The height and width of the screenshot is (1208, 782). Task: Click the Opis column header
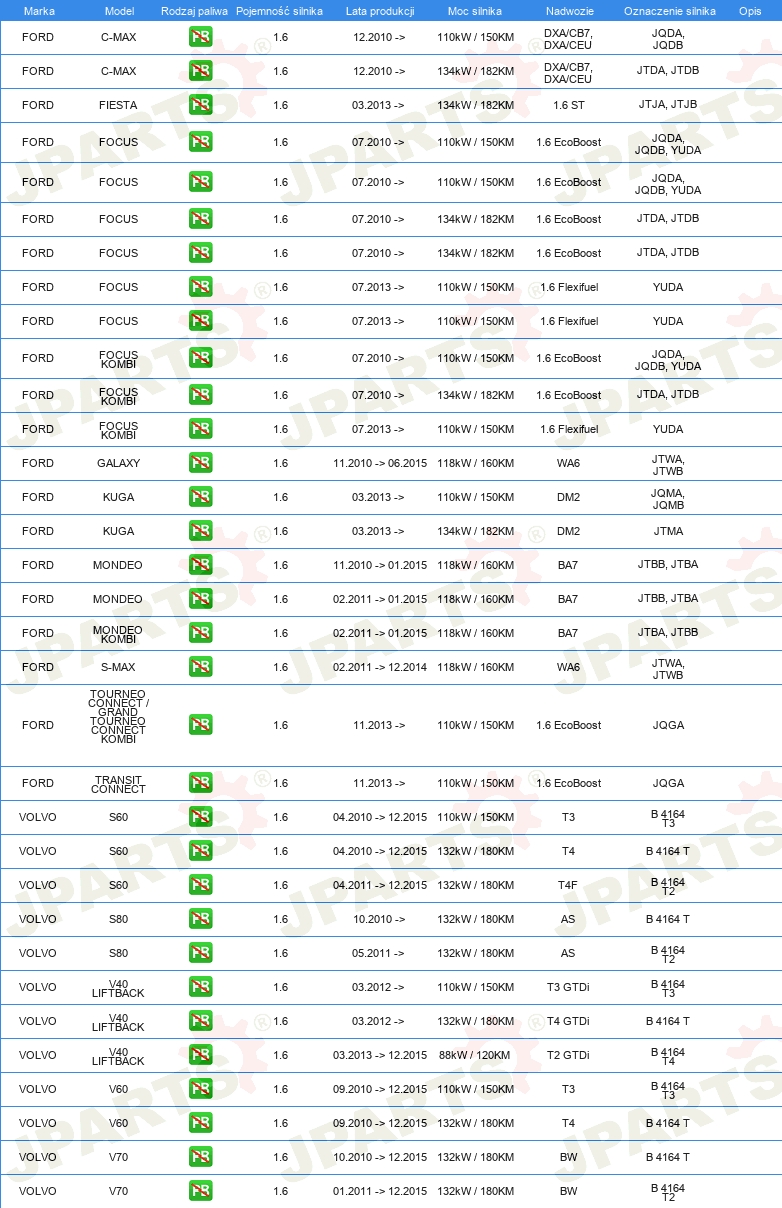[x=750, y=11]
